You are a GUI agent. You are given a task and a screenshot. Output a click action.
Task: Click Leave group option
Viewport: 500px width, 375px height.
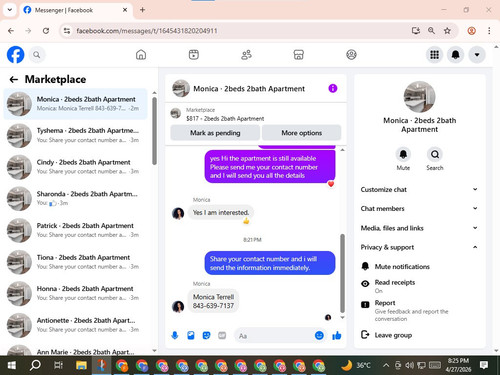pos(419,335)
